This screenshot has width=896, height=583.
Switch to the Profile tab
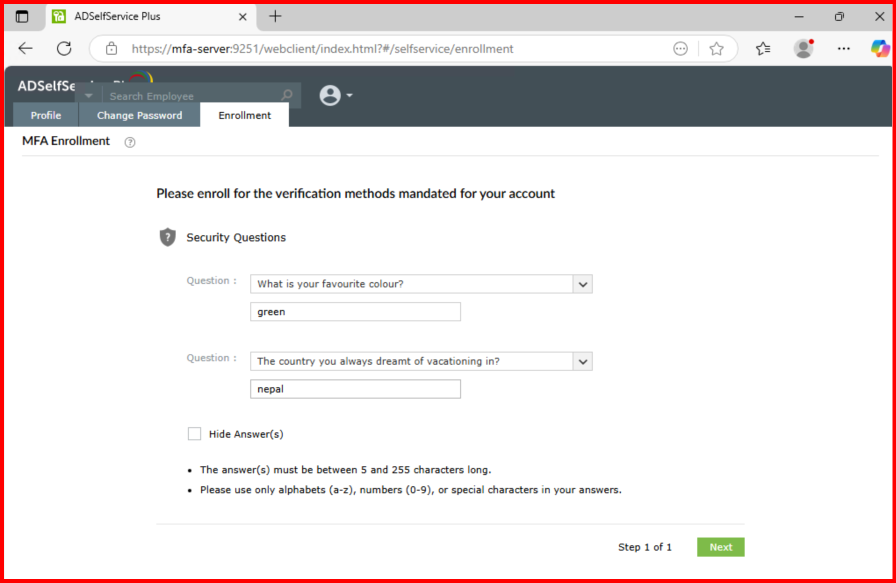point(46,115)
